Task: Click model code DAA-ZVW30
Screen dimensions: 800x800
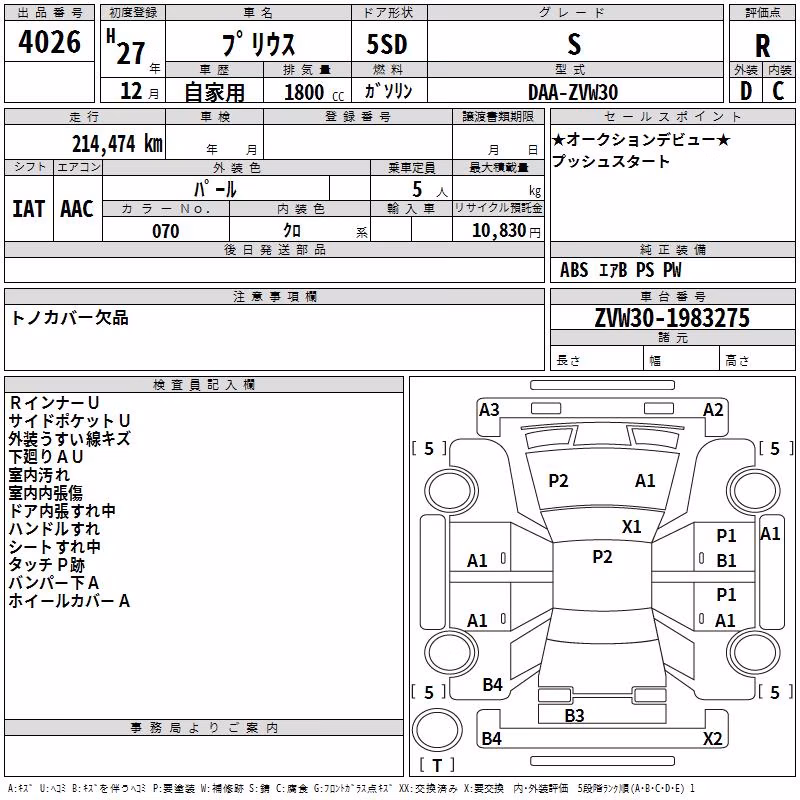Action: (x=573, y=92)
